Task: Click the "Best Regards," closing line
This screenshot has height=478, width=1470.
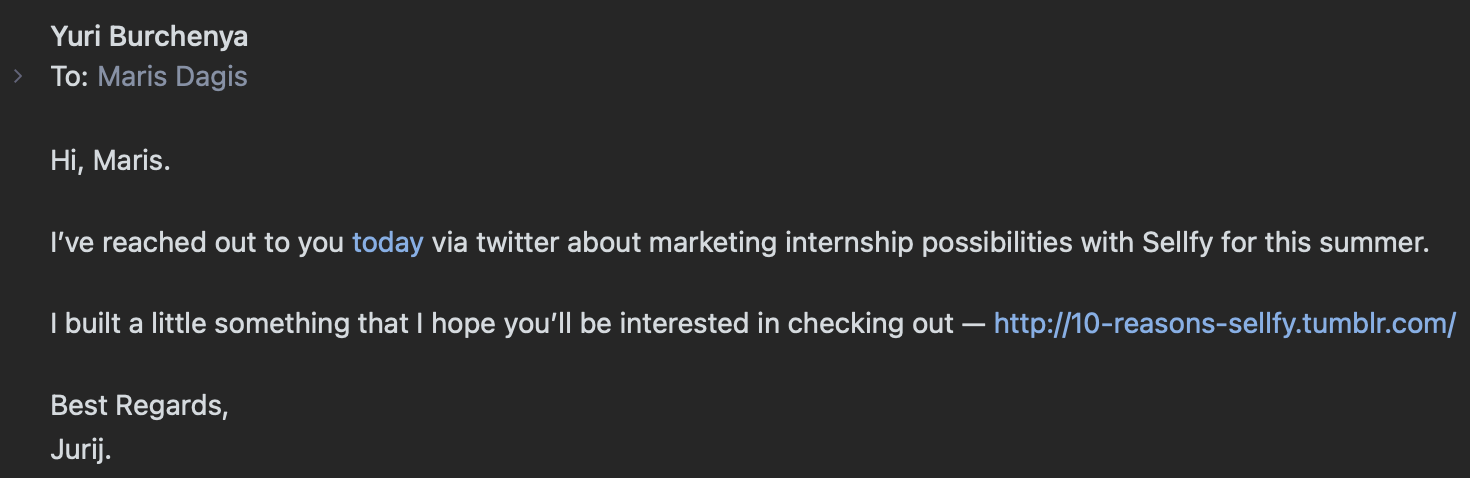Action: (140, 406)
